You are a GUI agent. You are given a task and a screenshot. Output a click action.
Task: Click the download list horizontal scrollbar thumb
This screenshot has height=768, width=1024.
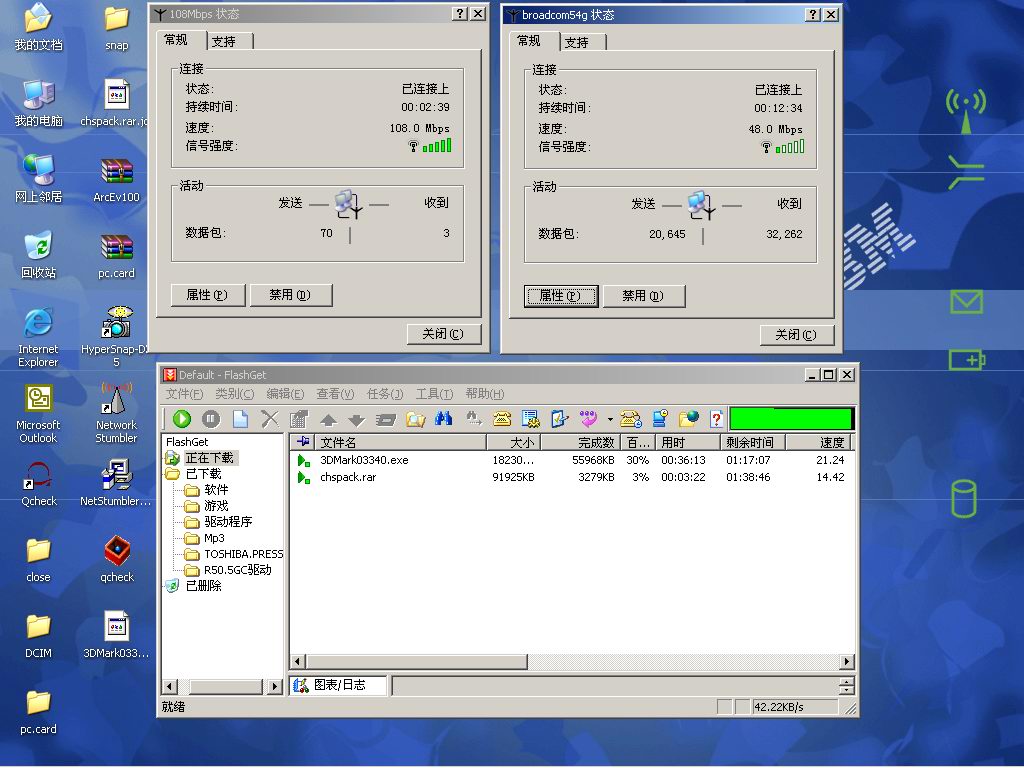417,662
